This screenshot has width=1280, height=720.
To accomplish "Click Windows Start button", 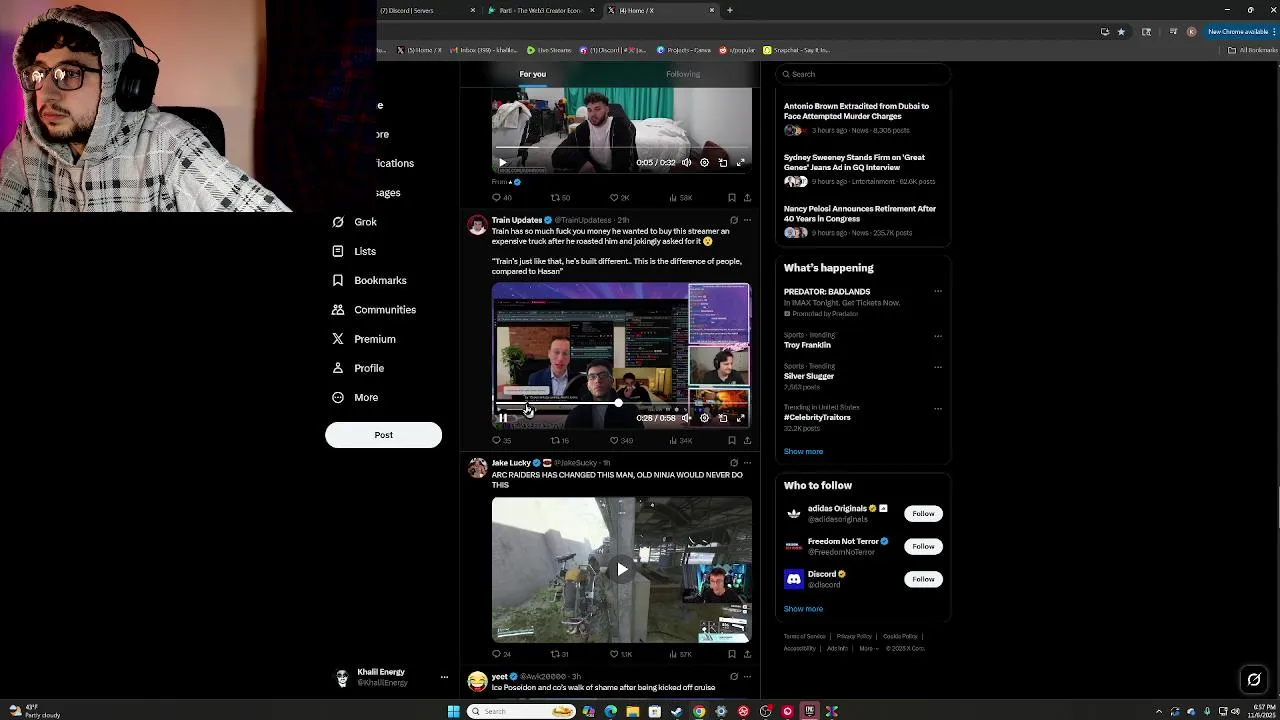I will click(453, 711).
